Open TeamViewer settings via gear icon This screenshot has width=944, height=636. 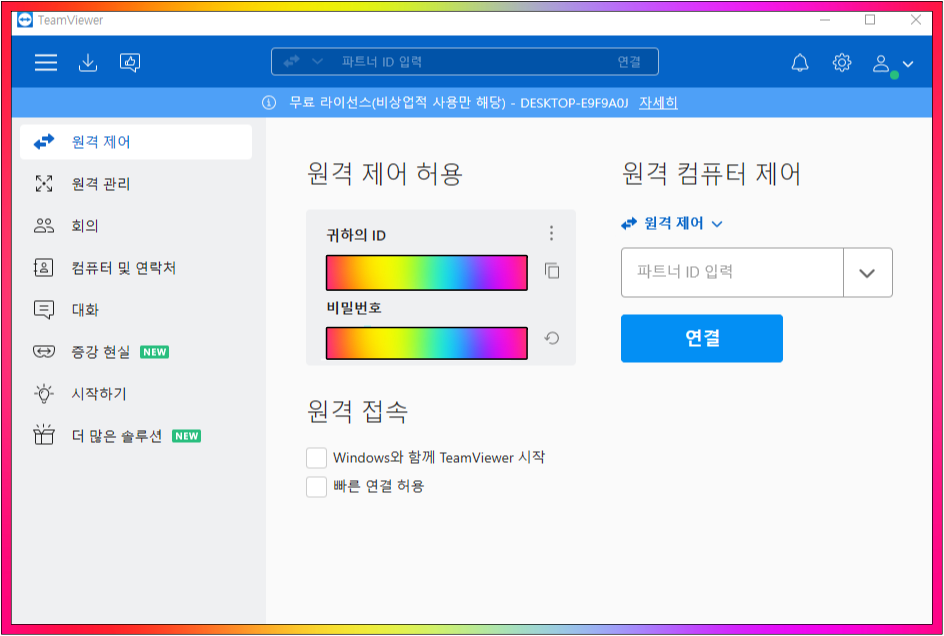point(841,62)
